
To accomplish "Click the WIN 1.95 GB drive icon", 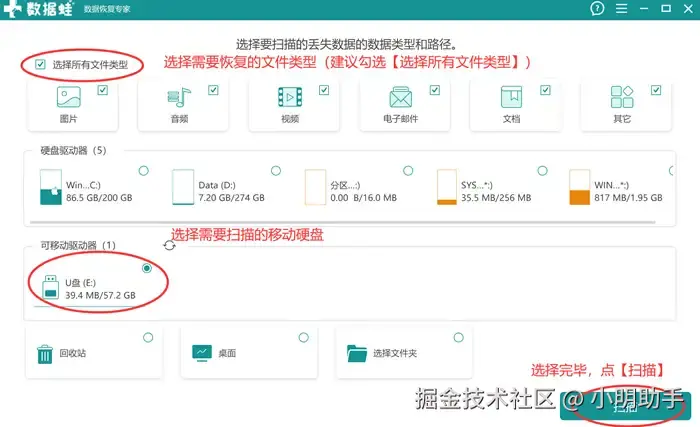I will 579,187.
